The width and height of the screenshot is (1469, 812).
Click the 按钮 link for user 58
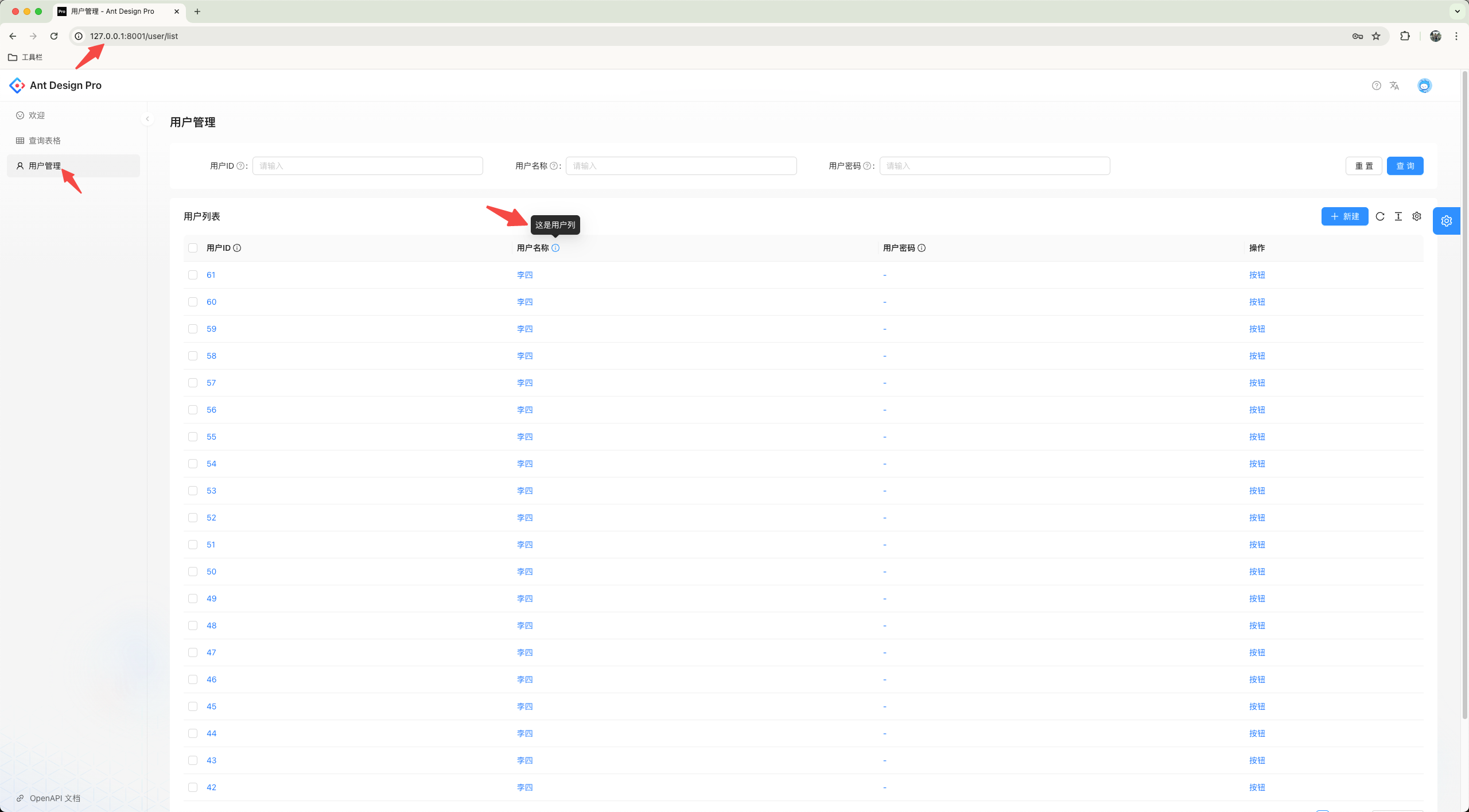coord(1257,356)
